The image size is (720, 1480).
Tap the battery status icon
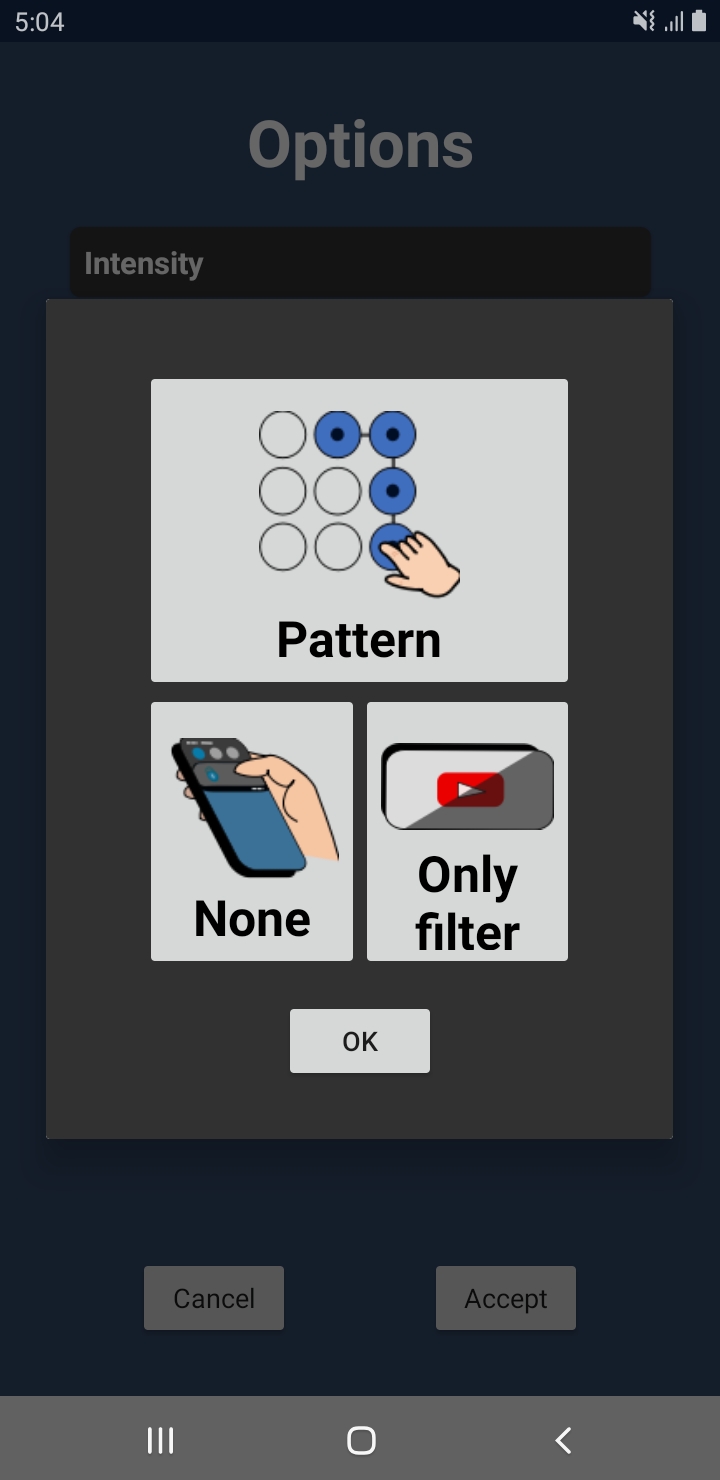coord(699,21)
